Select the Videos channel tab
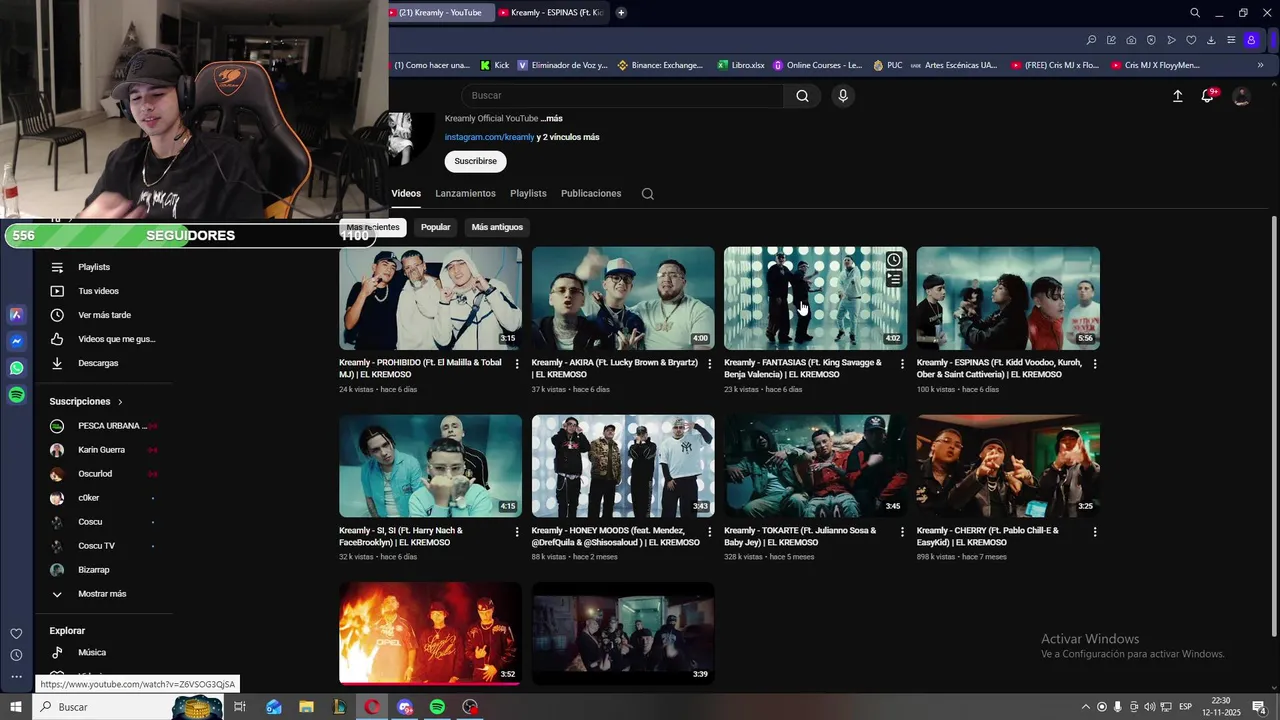Image resolution: width=1280 pixels, height=720 pixels. pos(406,194)
